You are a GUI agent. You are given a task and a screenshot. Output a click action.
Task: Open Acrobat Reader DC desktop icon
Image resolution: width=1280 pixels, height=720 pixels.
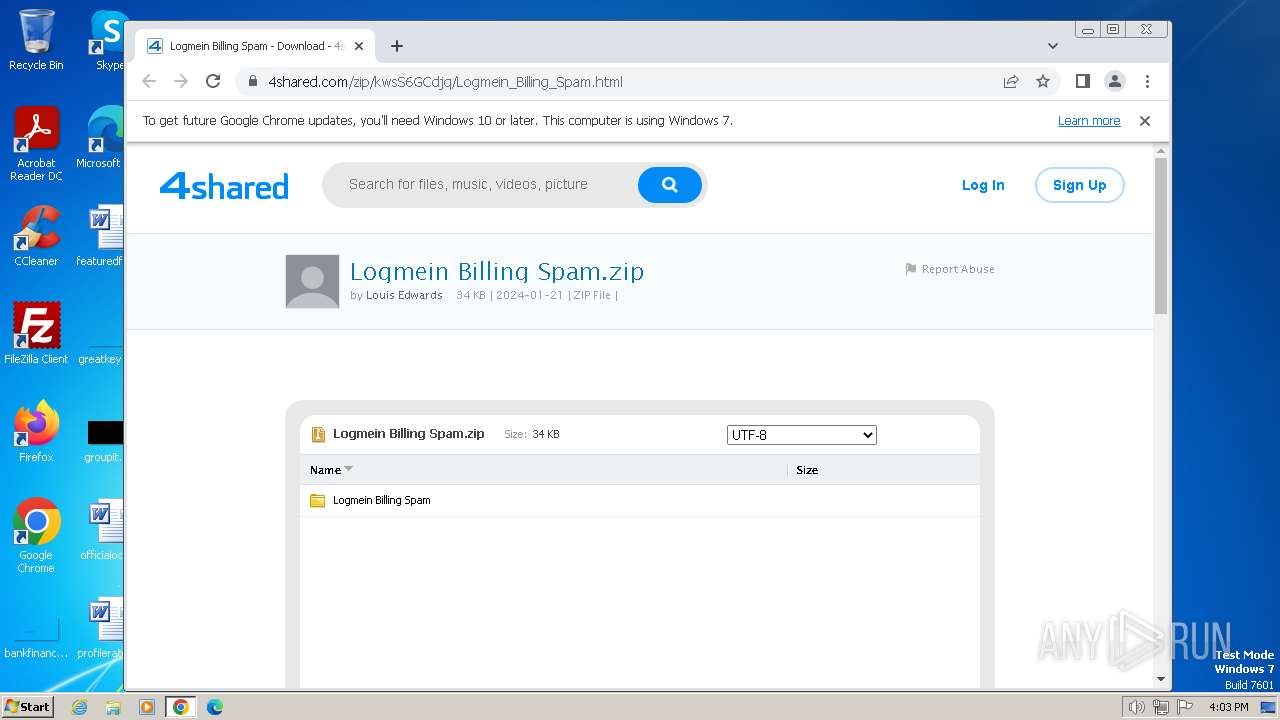click(36, 145)
